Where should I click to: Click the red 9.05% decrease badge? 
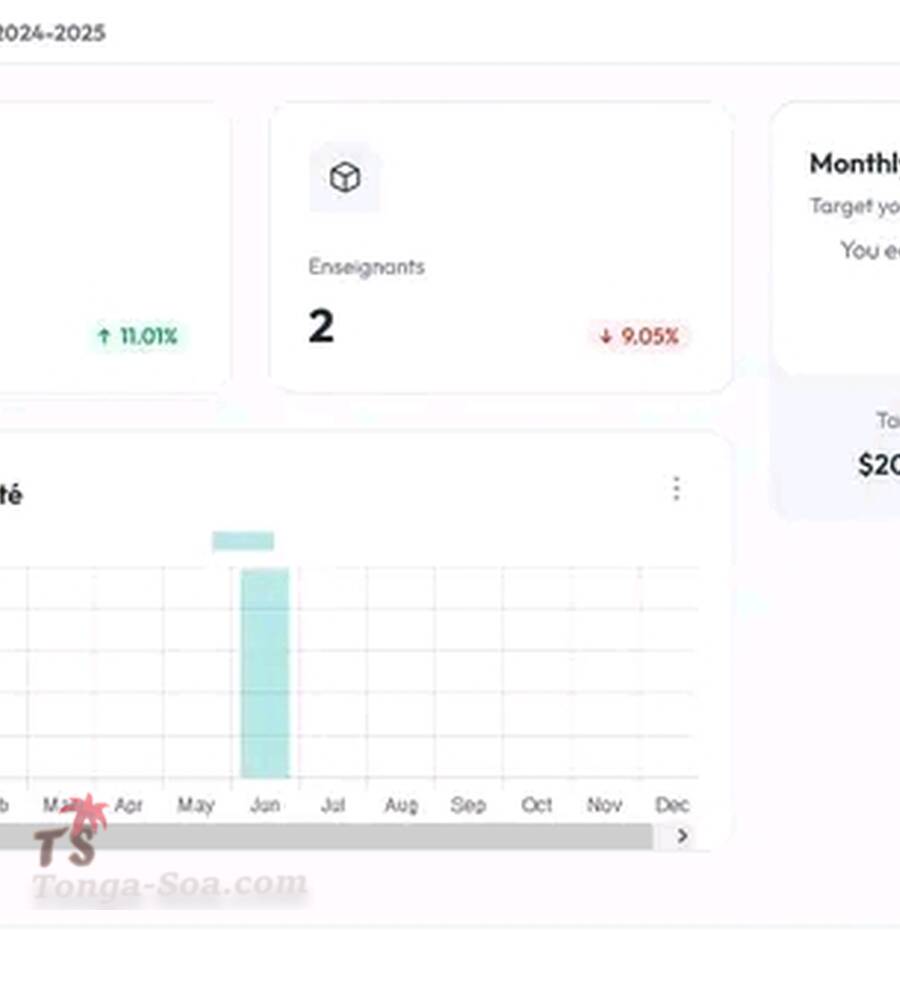pos(639,336)
